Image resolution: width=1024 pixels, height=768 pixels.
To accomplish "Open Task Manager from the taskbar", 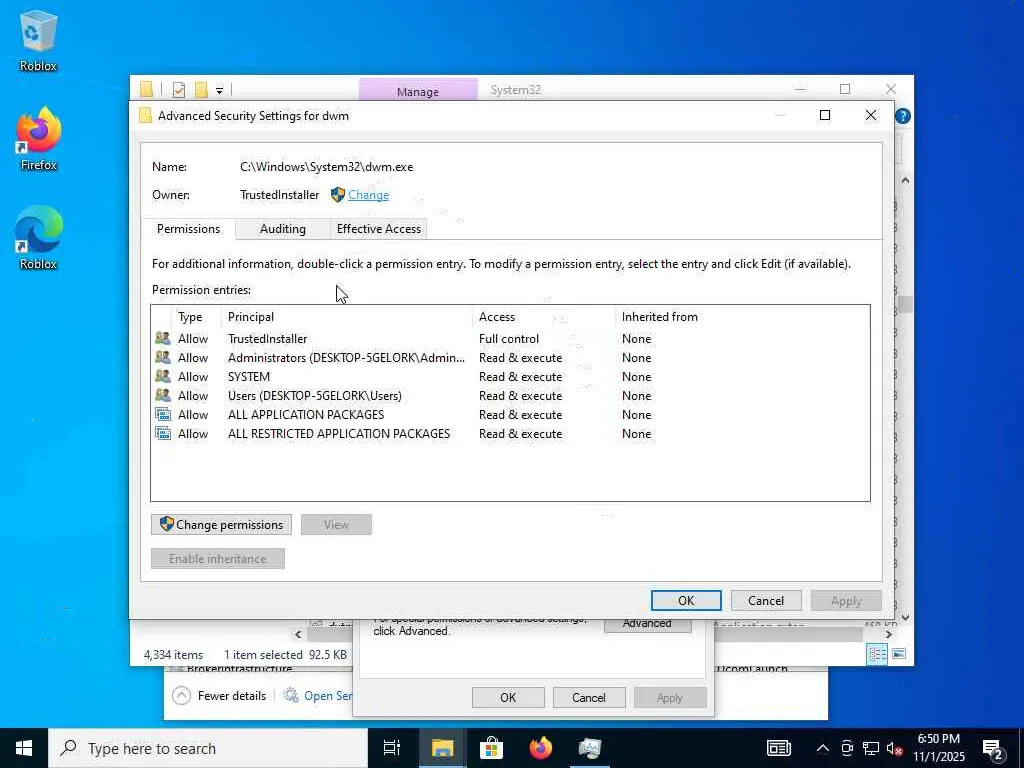I will tap(590, 748).
